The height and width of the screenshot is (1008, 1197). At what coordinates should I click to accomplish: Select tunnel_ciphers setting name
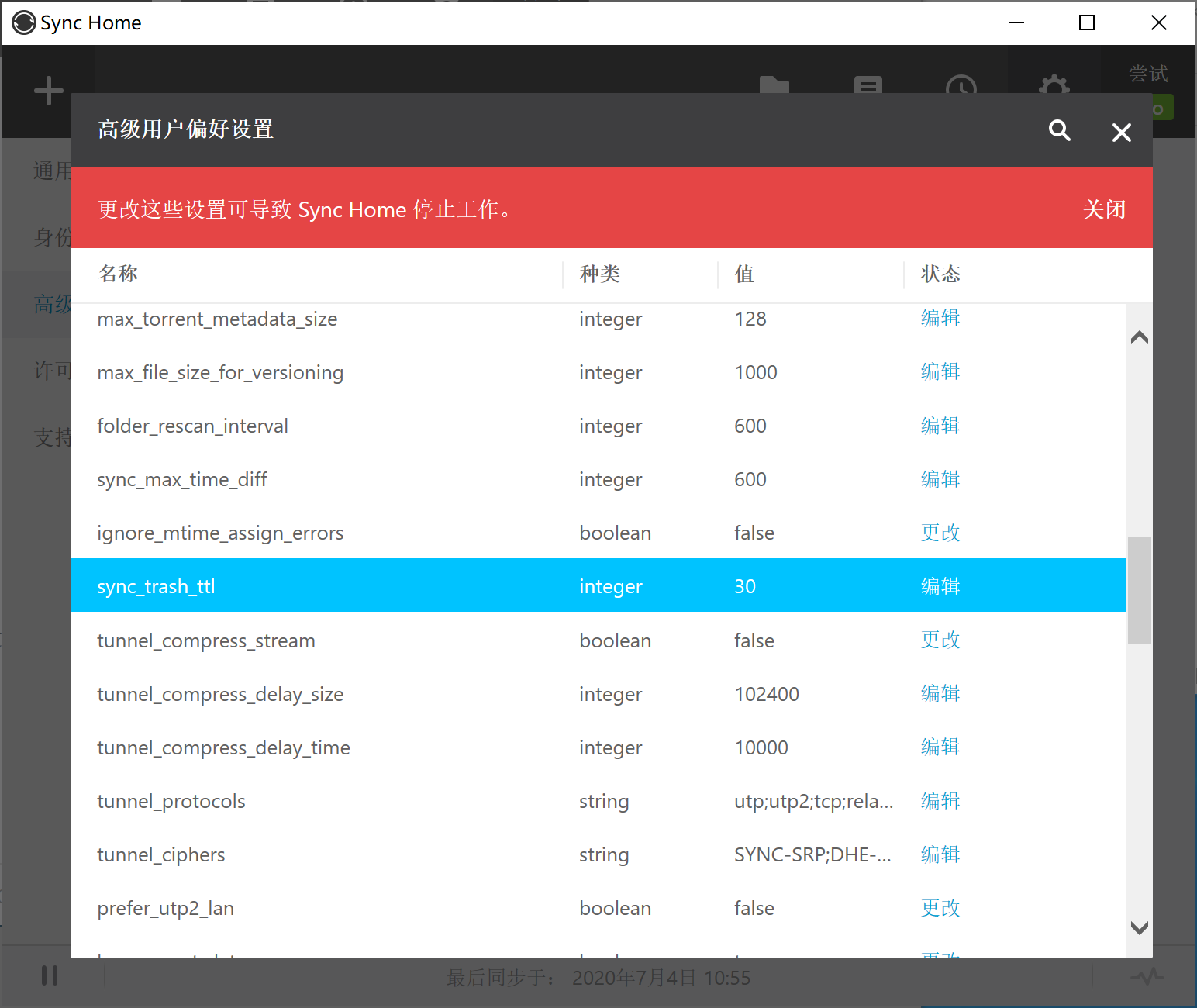[161, 854]
